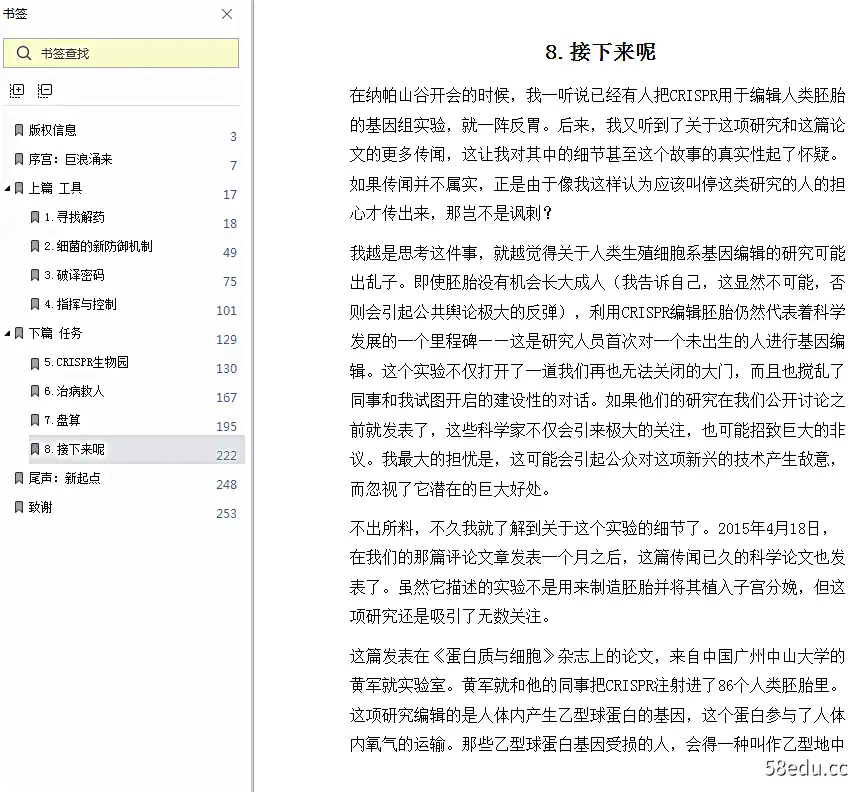The image size is (864, 792).
Task: Click page number 75 in bookmark list
Action: 230,282
